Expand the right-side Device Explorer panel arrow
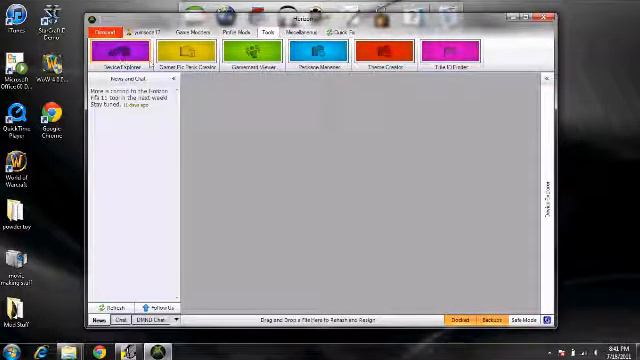The image size is (640, 360). [547, 78]
